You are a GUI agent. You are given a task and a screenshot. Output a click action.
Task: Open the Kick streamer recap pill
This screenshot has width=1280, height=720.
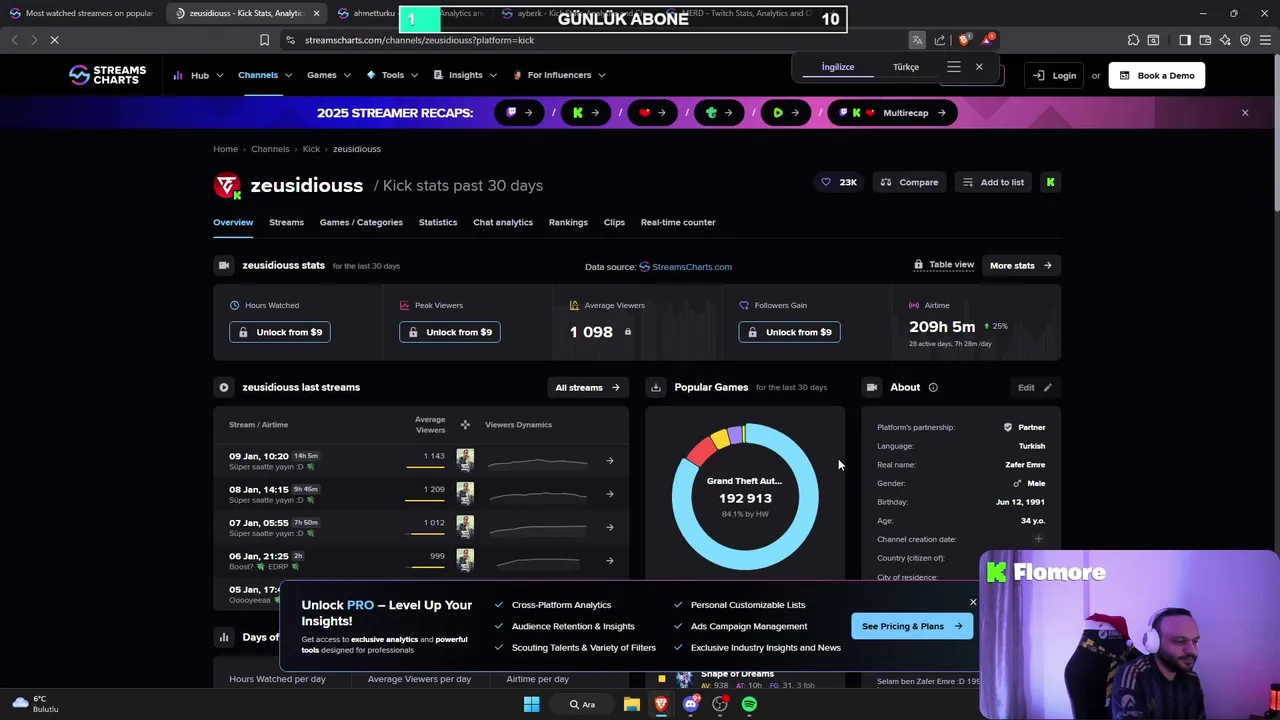coord(586,113)
